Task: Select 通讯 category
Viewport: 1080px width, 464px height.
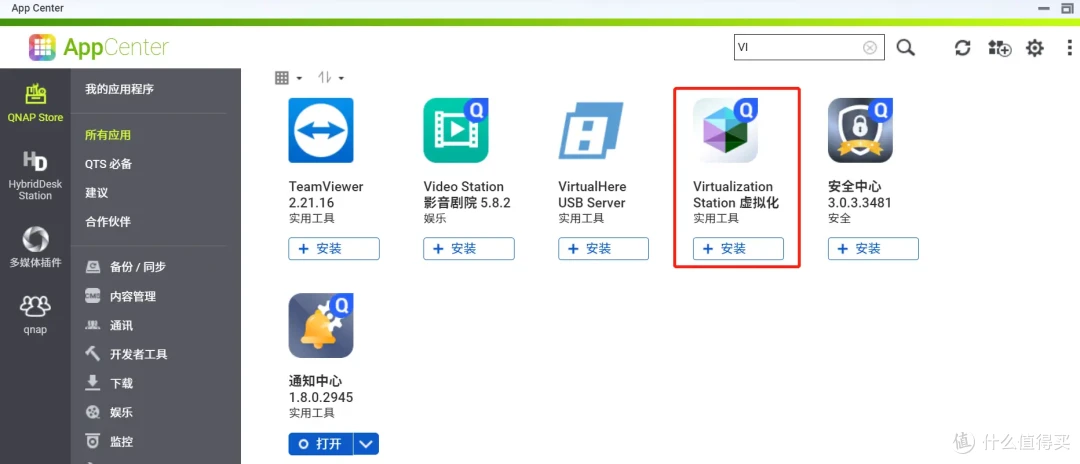Action: click(109, 326)
